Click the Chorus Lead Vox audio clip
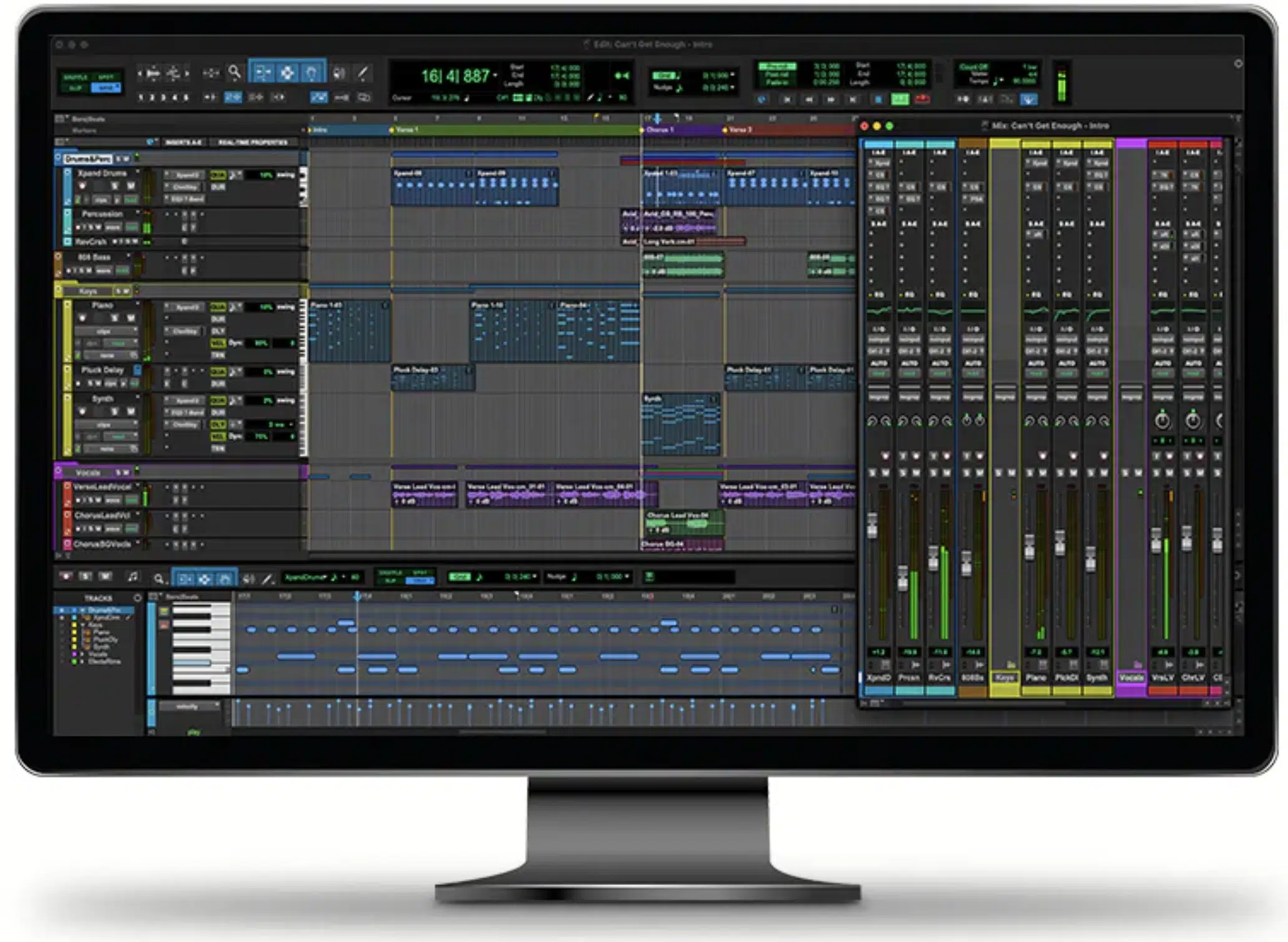1288x942 pixels. [683, 523]
